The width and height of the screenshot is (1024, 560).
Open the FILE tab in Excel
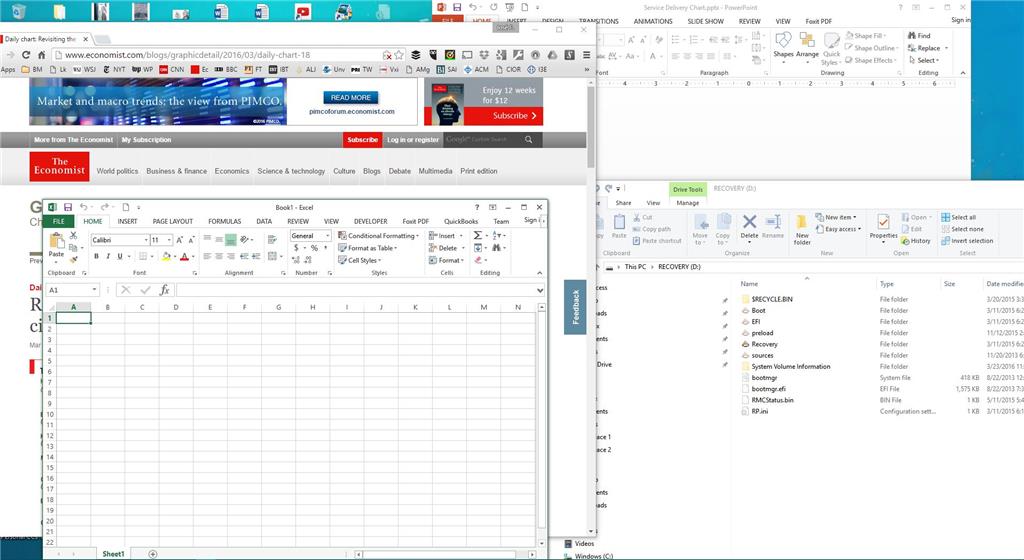[x=59, y=221]
